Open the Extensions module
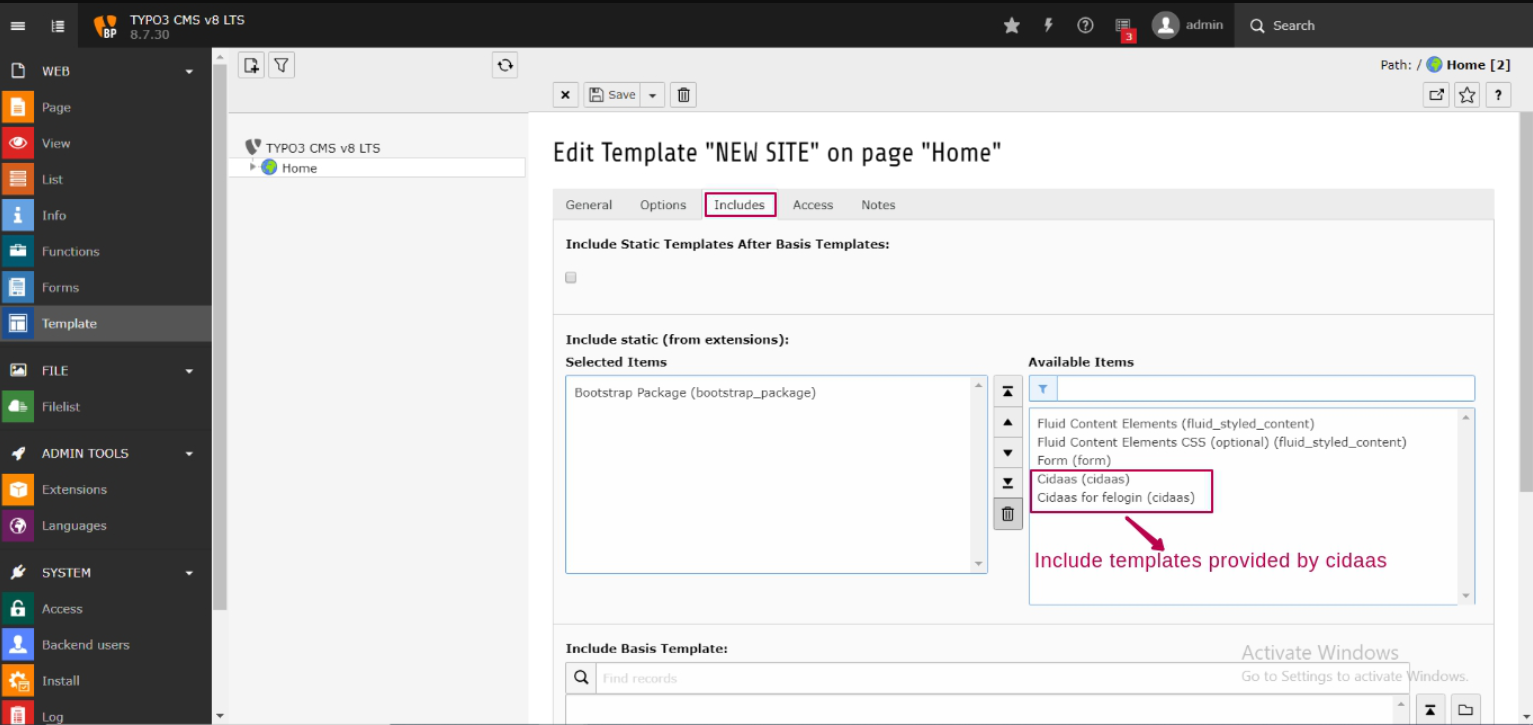 pos(75,489)
